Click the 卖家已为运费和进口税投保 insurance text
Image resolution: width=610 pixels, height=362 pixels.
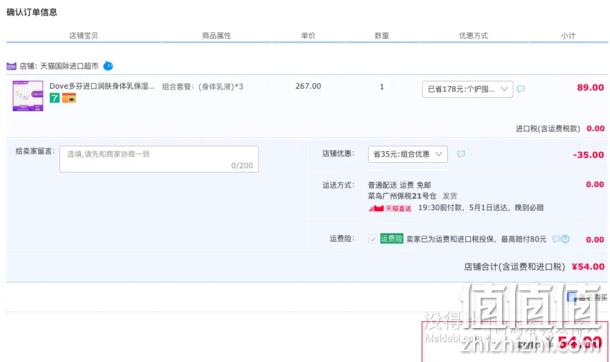click(476, 239)
